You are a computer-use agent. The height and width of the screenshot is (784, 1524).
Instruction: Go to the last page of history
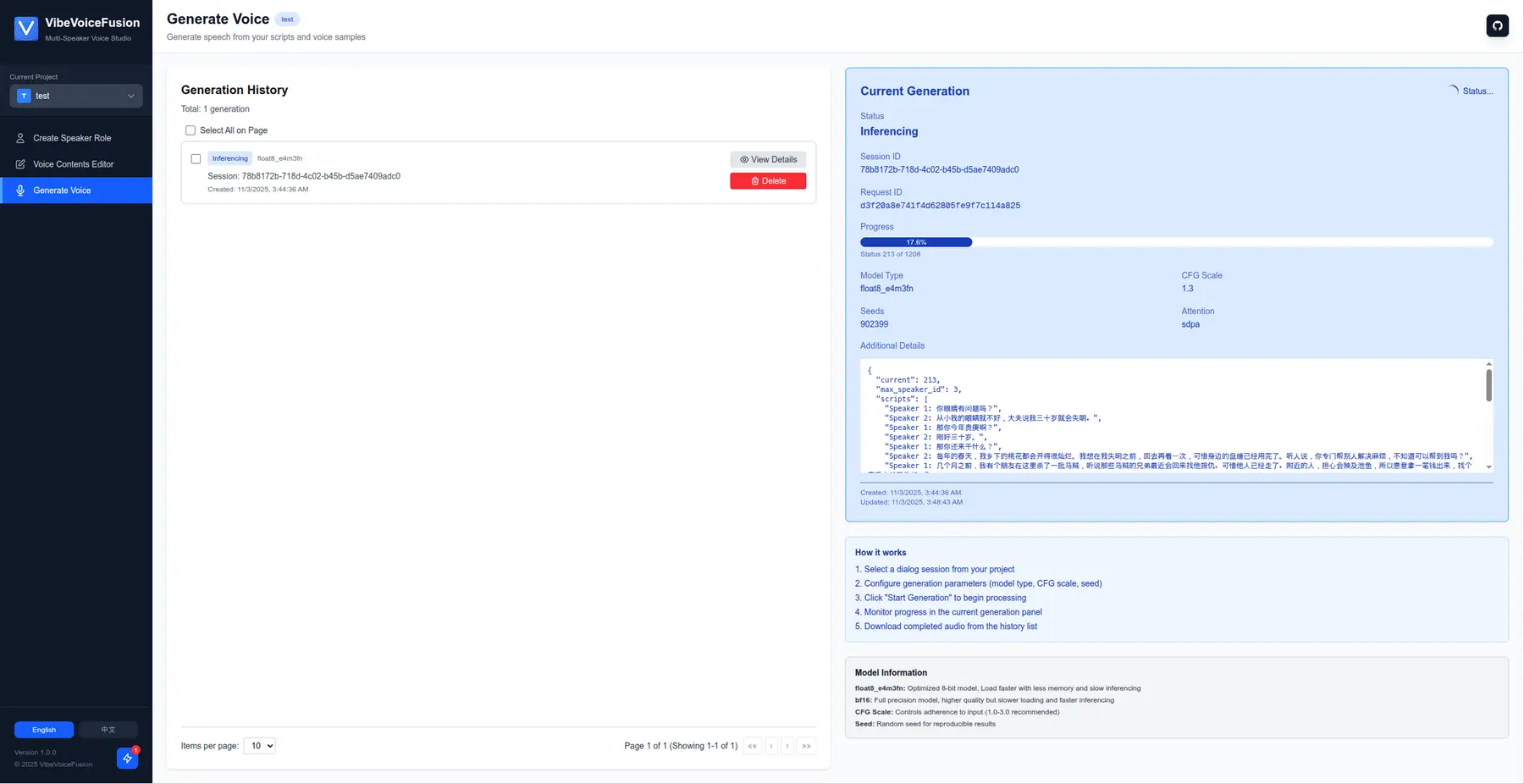(x=806, y=746)
